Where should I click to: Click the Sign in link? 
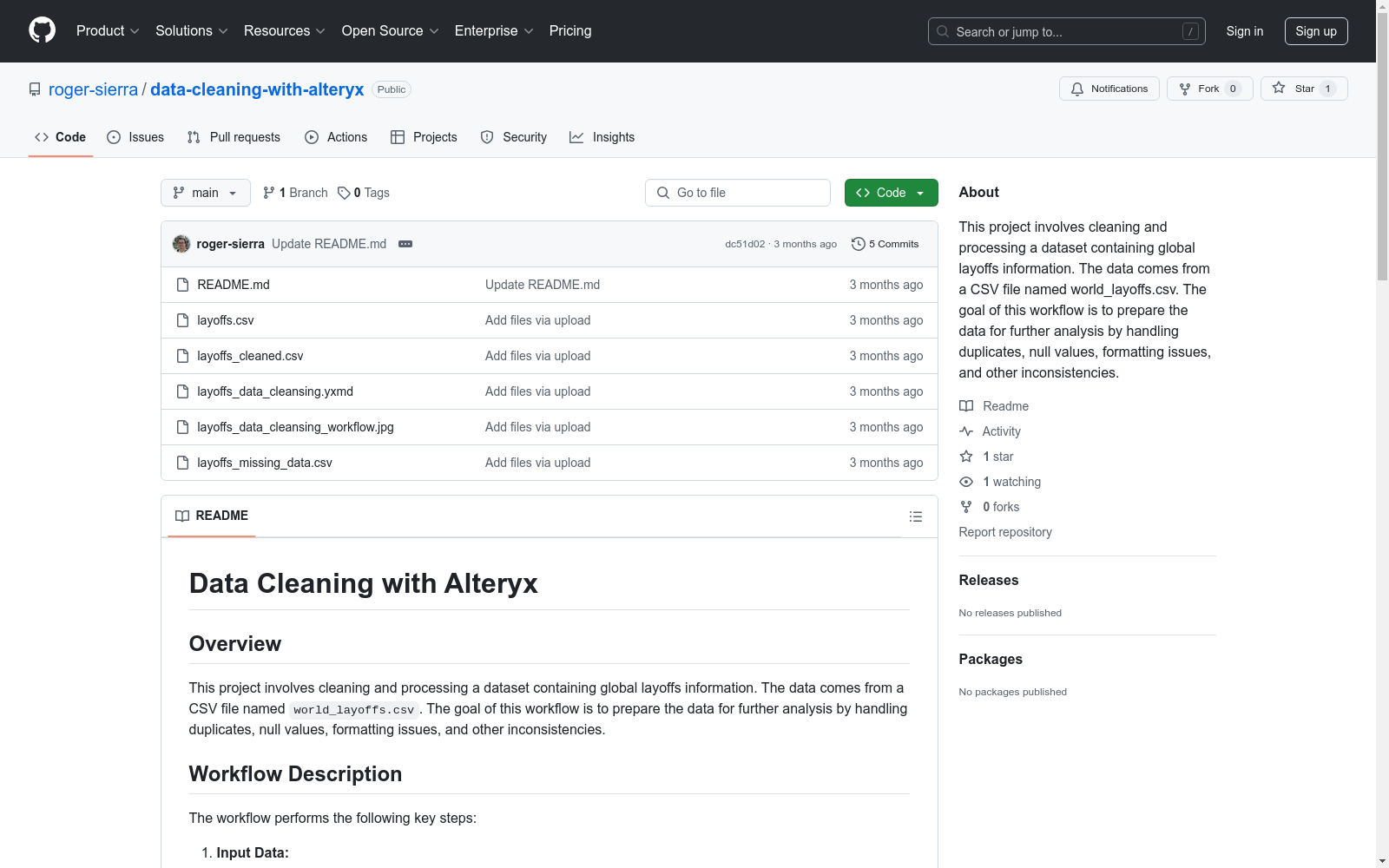pyautogui.click(x=1245, y=31)
